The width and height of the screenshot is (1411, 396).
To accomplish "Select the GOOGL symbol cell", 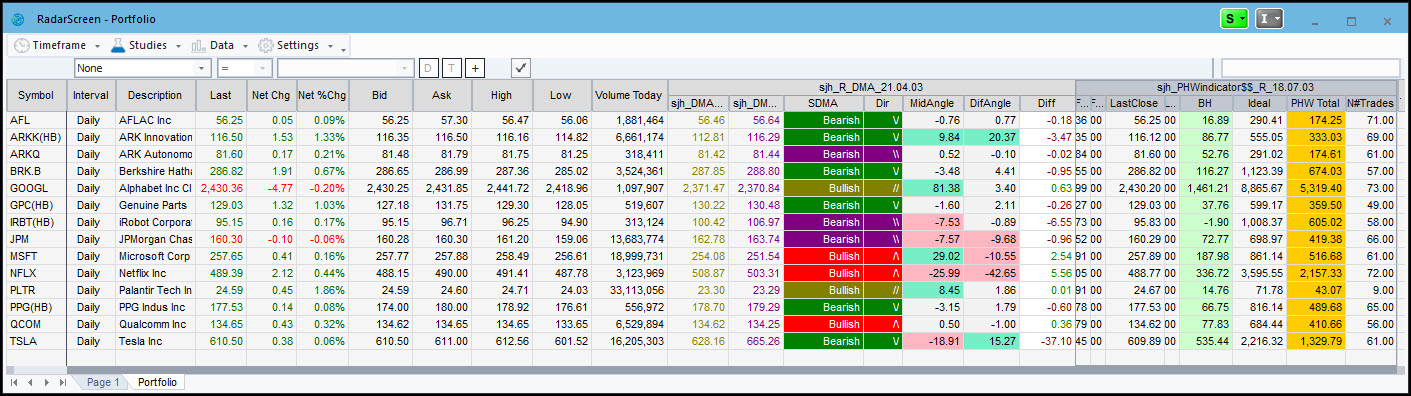I will 36,188.
